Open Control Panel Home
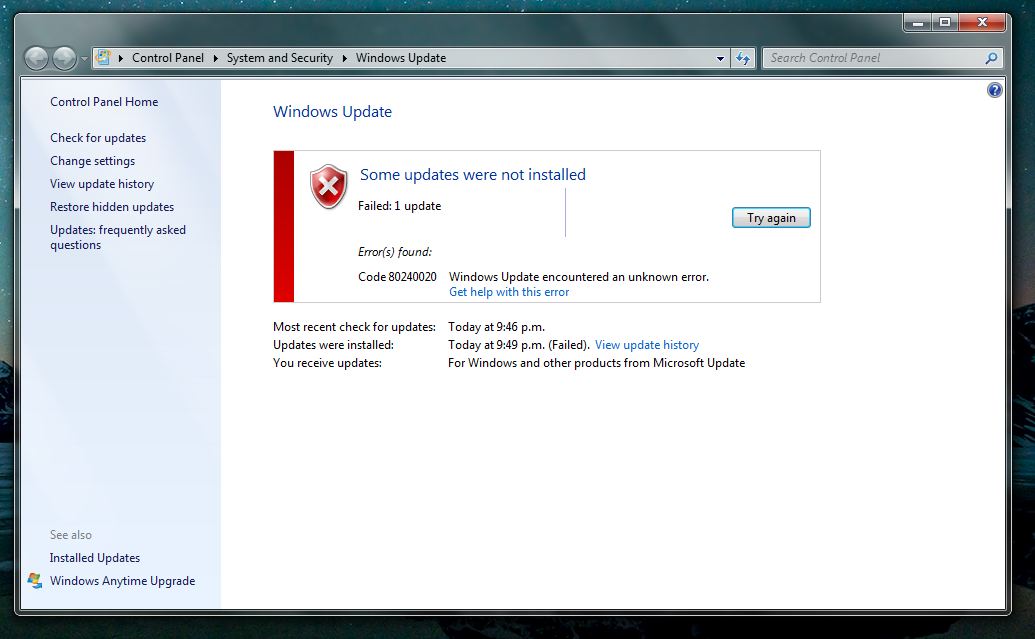The height and width of the screenshot is (639, 1035). point(104,102)
